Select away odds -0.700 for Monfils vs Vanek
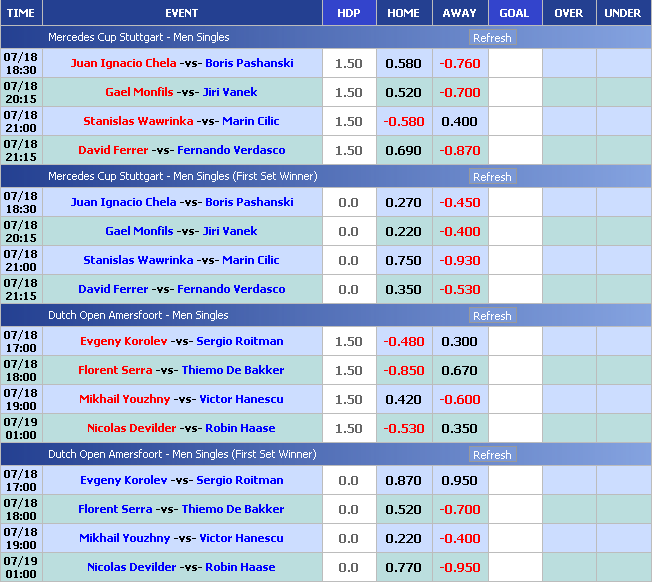 [x=460, y=92]
